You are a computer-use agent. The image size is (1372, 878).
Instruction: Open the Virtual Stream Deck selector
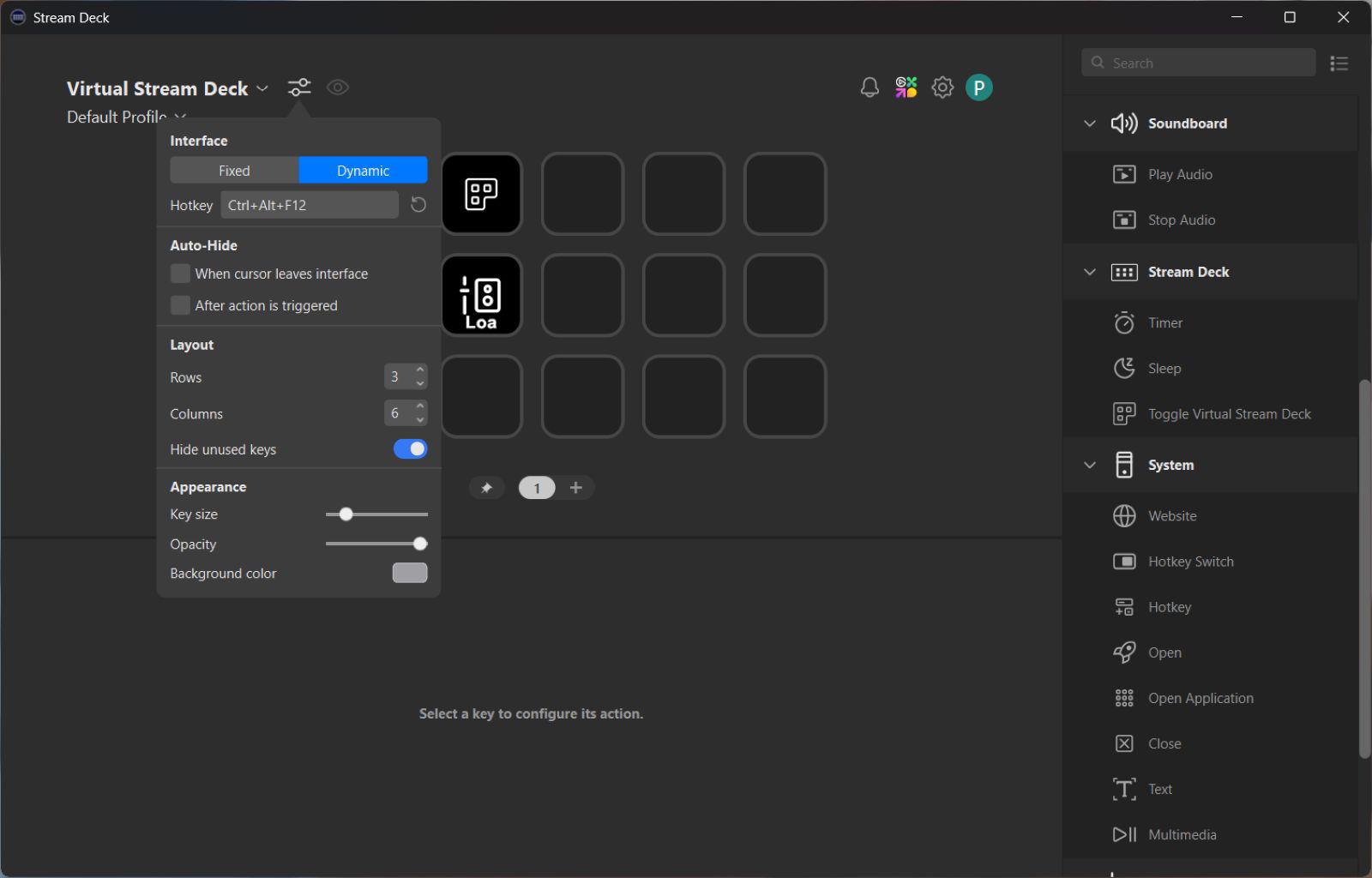click(x=262, y=87)
